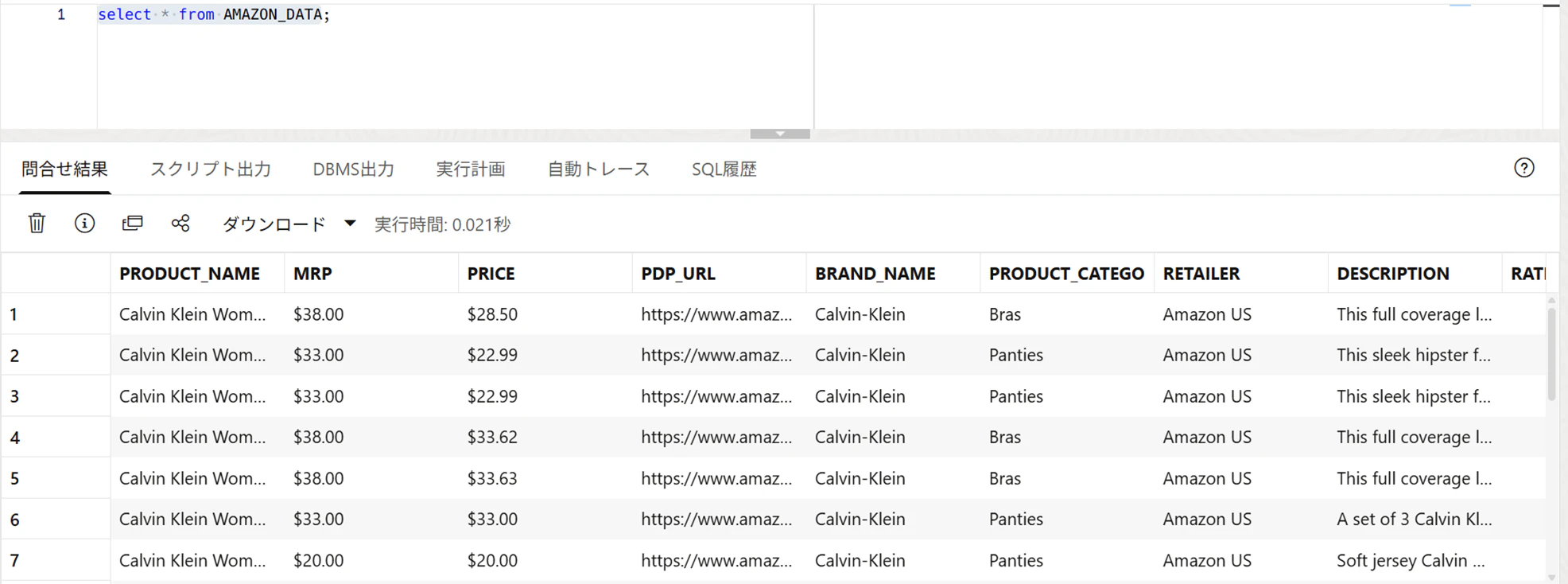The height and width of the screenshot is (584, 1568).
Task: Collapse the editor pane using the splitter arrow
Action: (x=780, y=134)
